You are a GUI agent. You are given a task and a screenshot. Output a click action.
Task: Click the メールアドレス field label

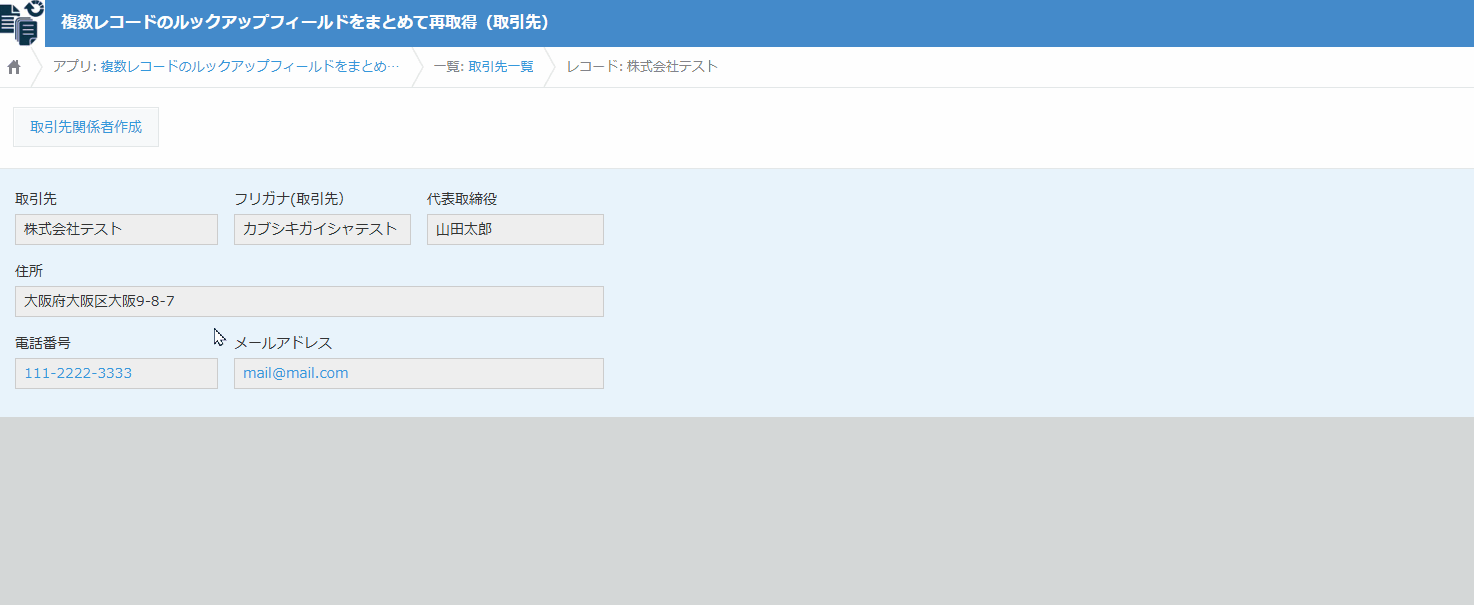point(283,343)
